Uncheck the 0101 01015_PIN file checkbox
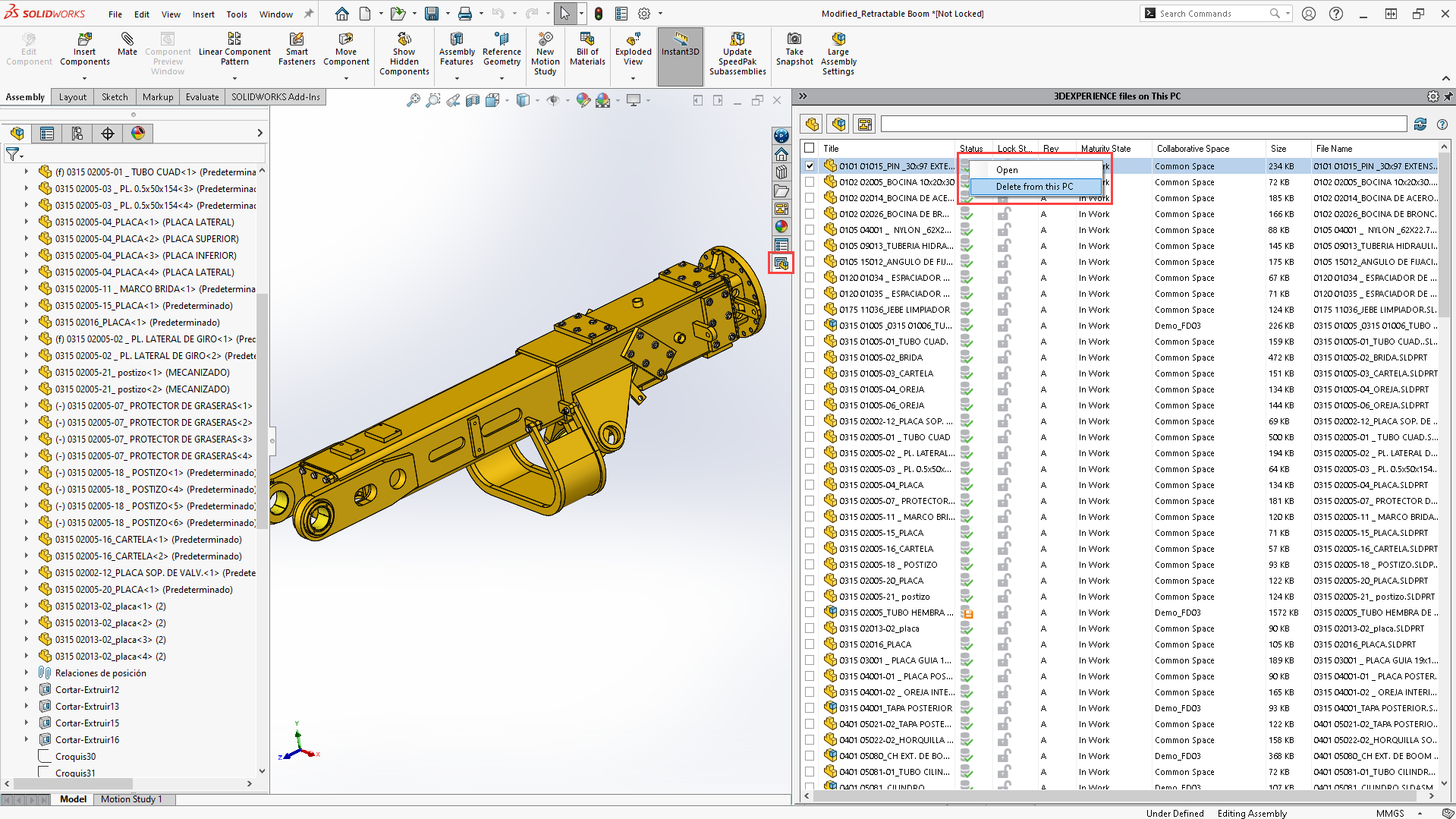The height and width of the screenshot is (819, 1456). (x=810, y=166)
